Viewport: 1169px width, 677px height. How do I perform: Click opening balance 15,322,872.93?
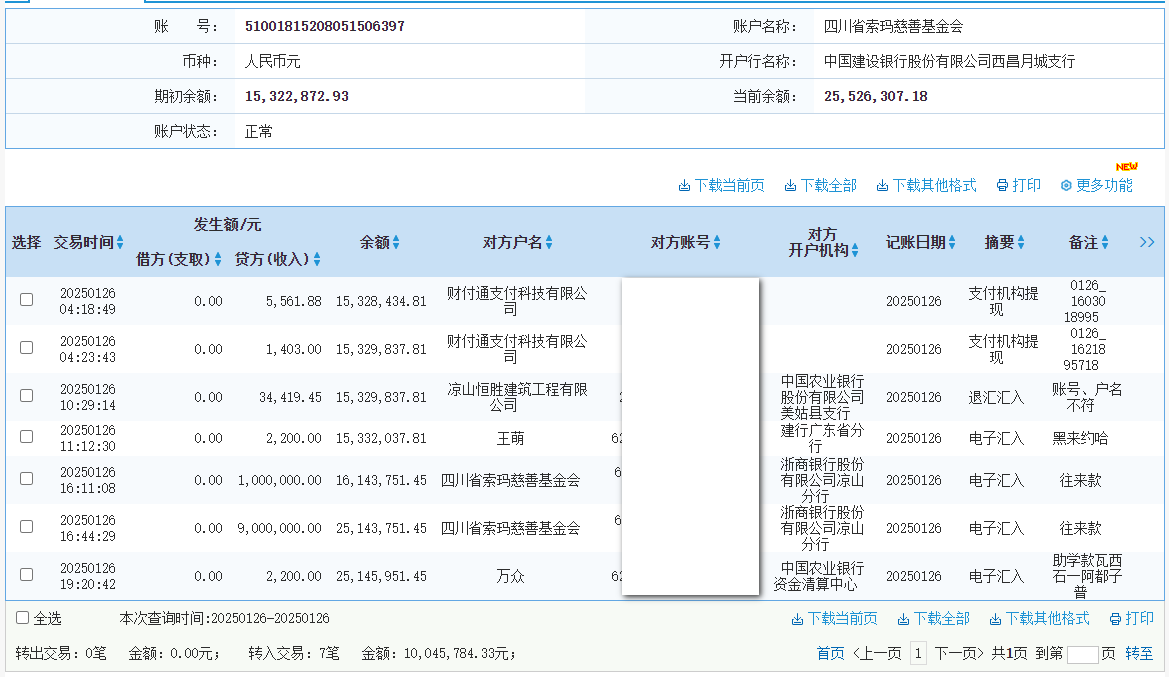click(x=297, y=96)
